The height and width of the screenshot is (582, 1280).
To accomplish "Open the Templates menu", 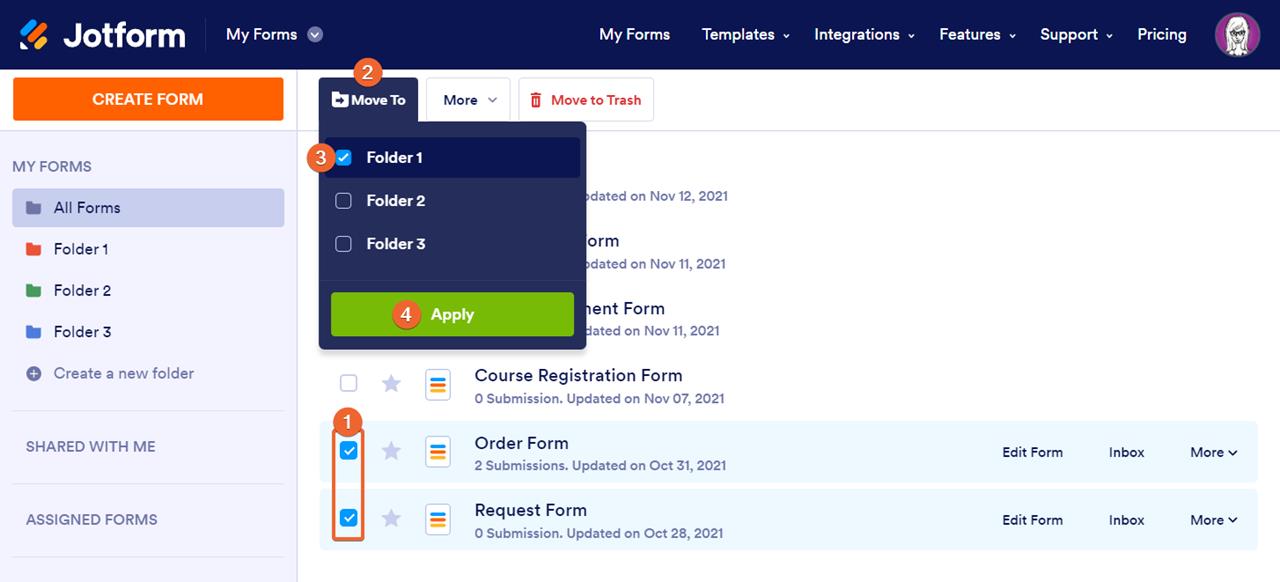I will pos(745,35).
